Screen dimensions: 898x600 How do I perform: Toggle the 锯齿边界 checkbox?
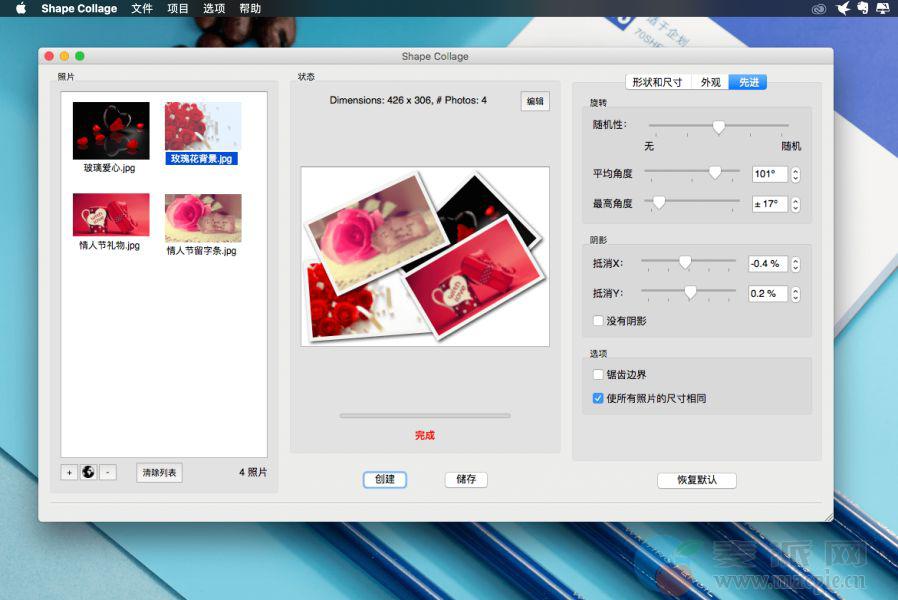pyautogui.click(x=598, y=375)
